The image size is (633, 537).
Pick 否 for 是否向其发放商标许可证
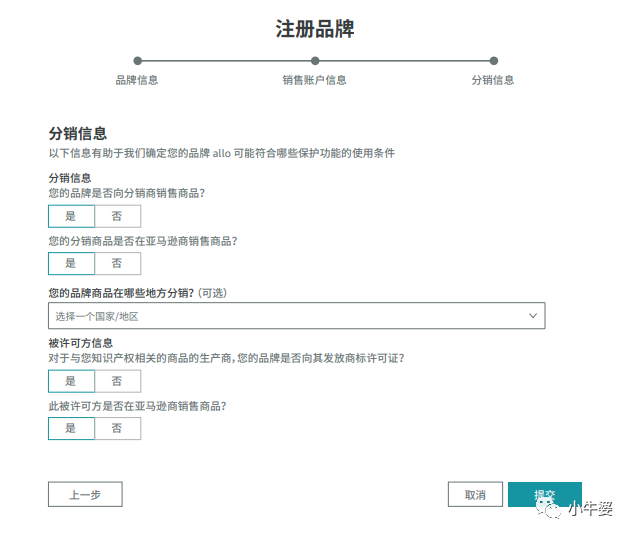[x=117, y=381]
